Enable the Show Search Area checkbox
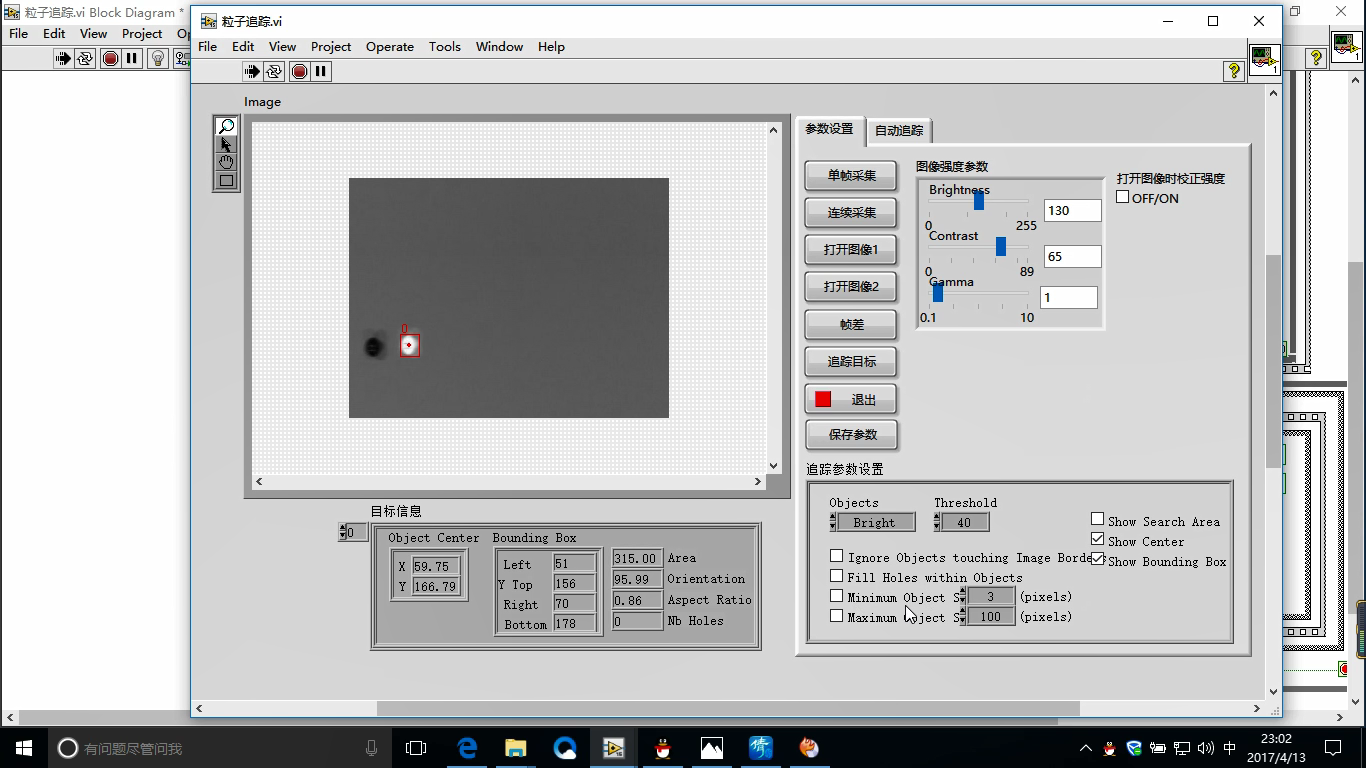The width and height of the screenshot is (1366, 768). pyautogui.click(x=1097, y=520)
